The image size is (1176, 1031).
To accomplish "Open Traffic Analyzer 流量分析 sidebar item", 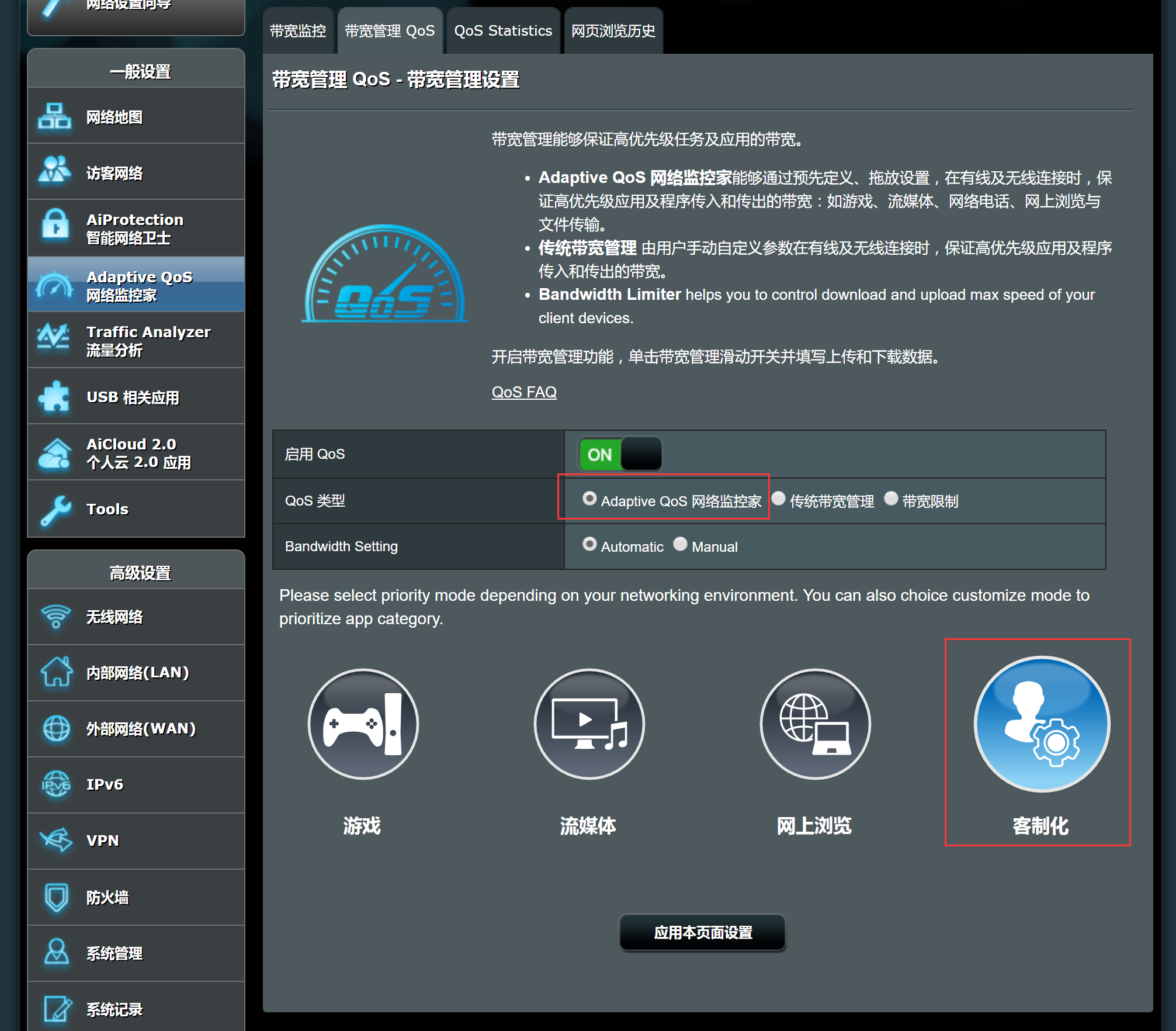I will point(136,341).
